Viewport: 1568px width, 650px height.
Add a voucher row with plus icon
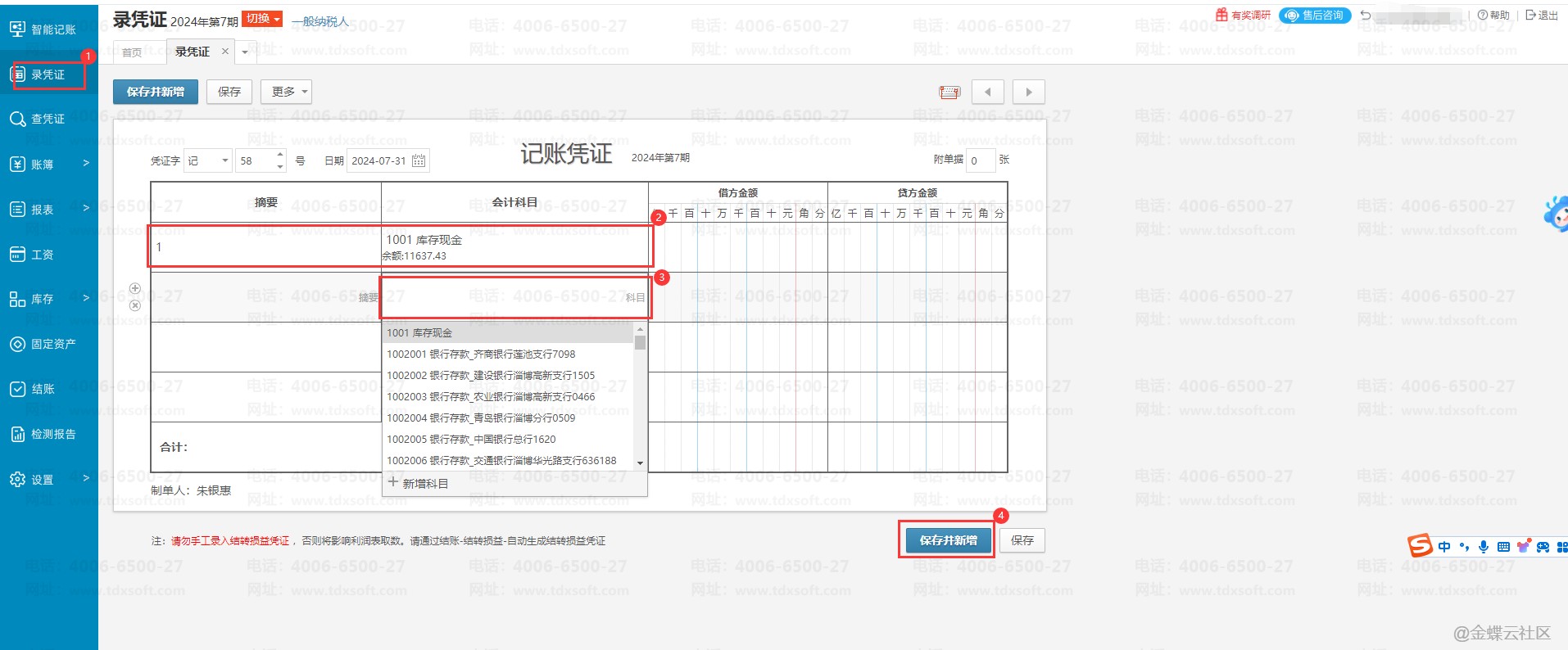coord(135,288)
